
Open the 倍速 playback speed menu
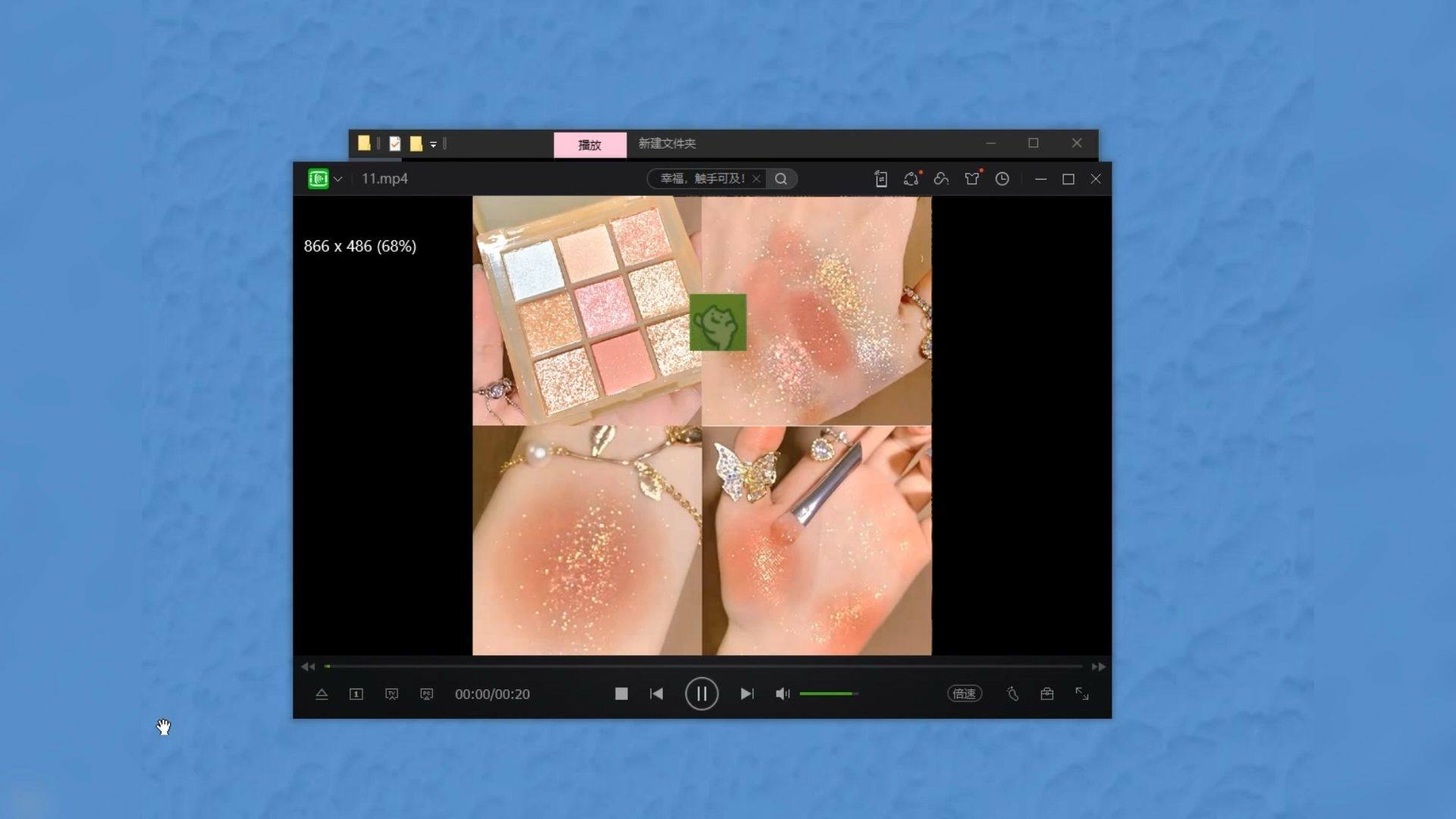click(x=964, y=694)
